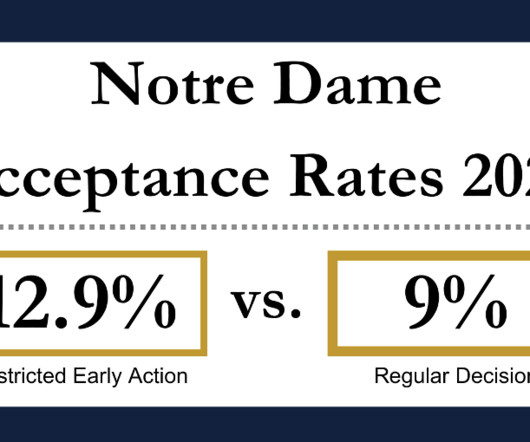
Task: Click the navy blue banner at the top
Action: coord(265,21)
